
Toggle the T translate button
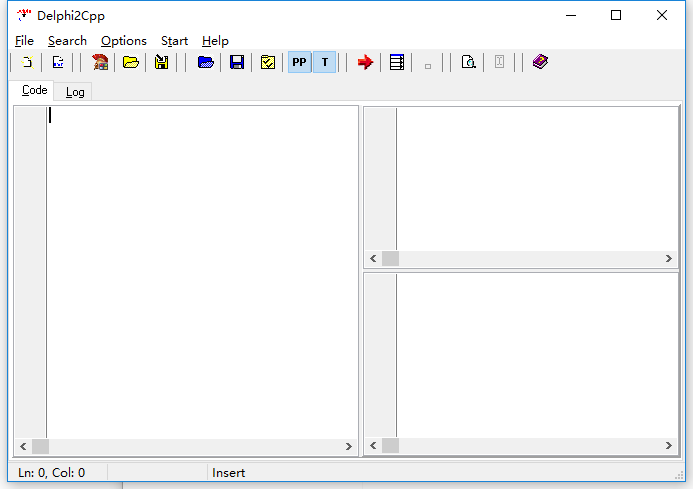click(x=325, y=62)
